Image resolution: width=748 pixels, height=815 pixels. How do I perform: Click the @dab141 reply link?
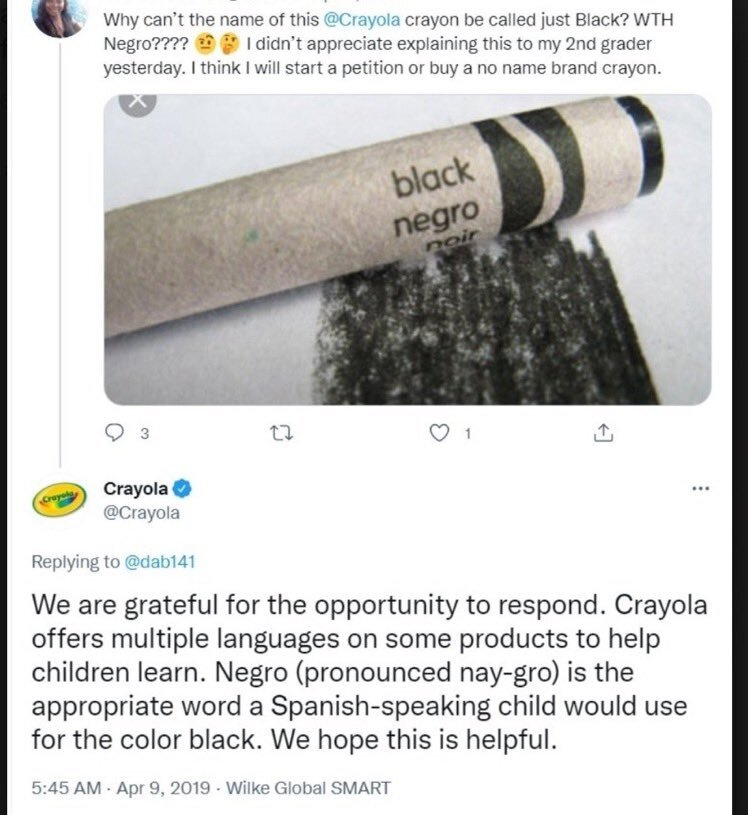(x=159, y=562)
